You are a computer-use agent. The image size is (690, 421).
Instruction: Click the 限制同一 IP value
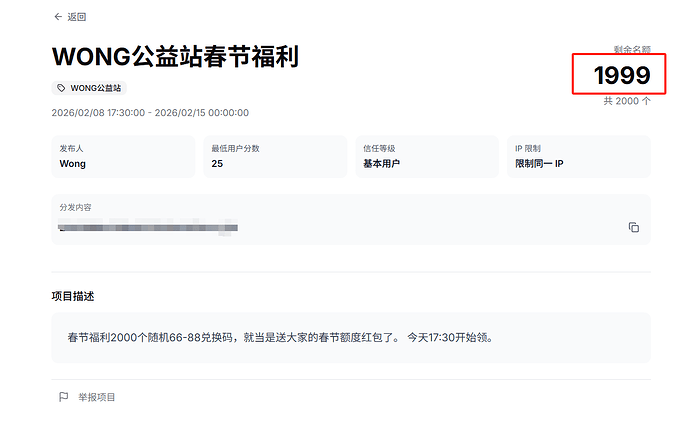tap(539, 164)
